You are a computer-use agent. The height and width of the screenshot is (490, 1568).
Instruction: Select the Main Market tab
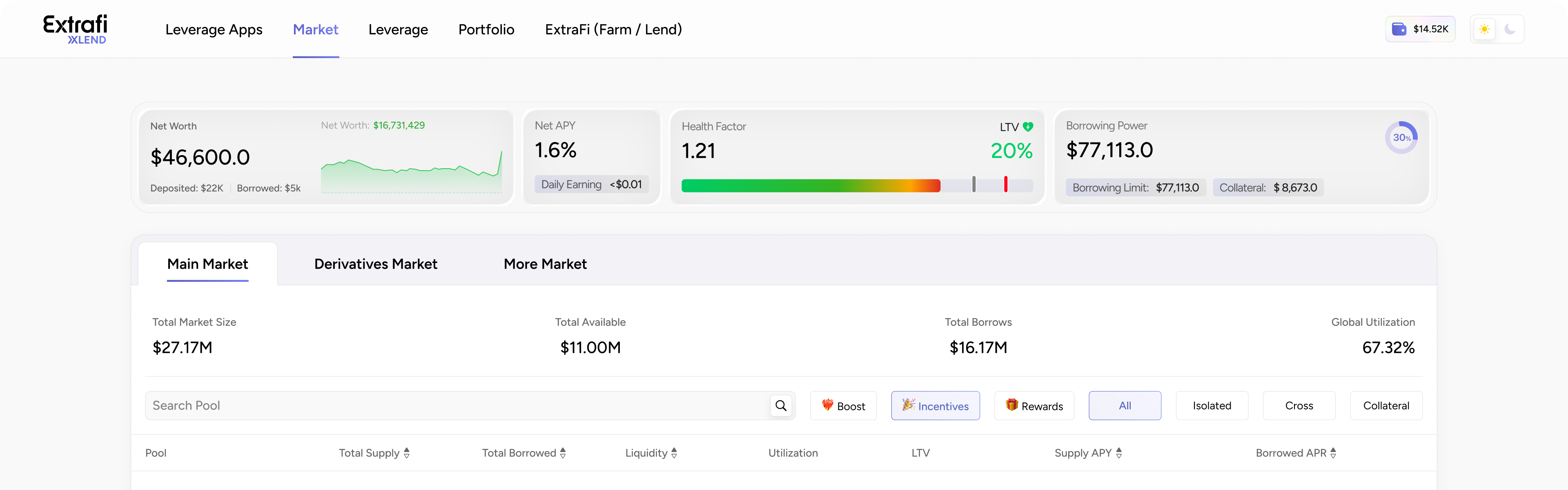[207, 263]
